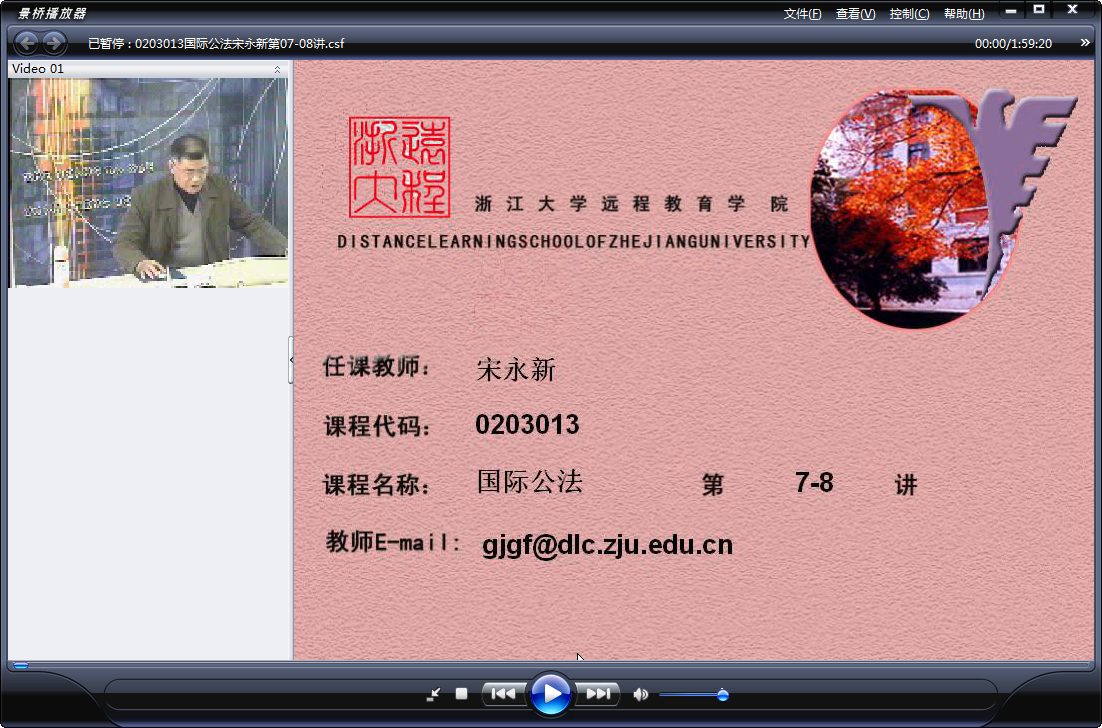Go forward with the right arrow
Viewport: 1102px width, 728px height.
(x=54, y=43)
